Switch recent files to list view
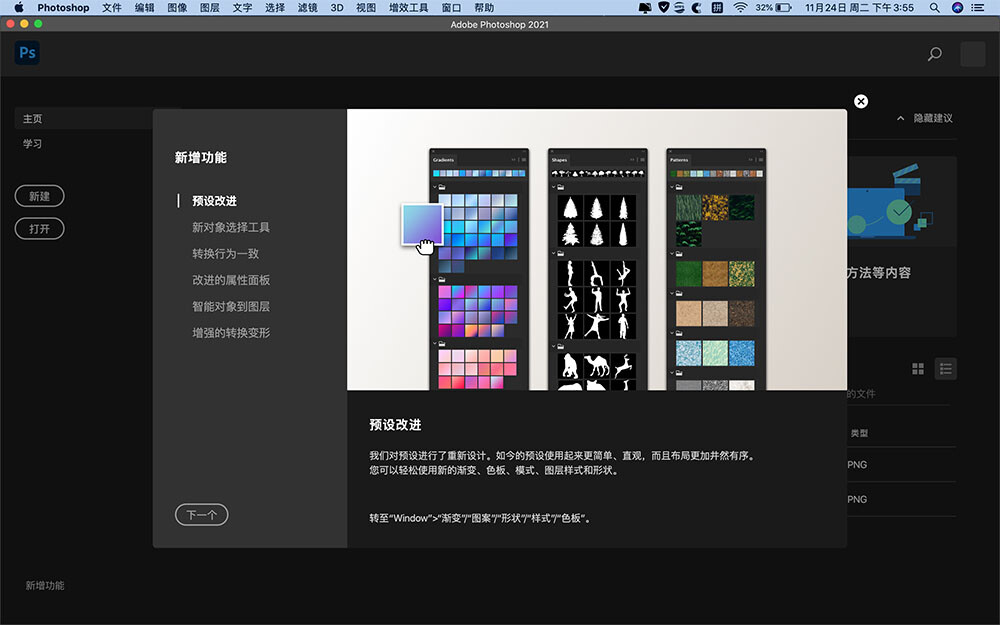This screenshot has width=1000, height=625. point(945,369)
